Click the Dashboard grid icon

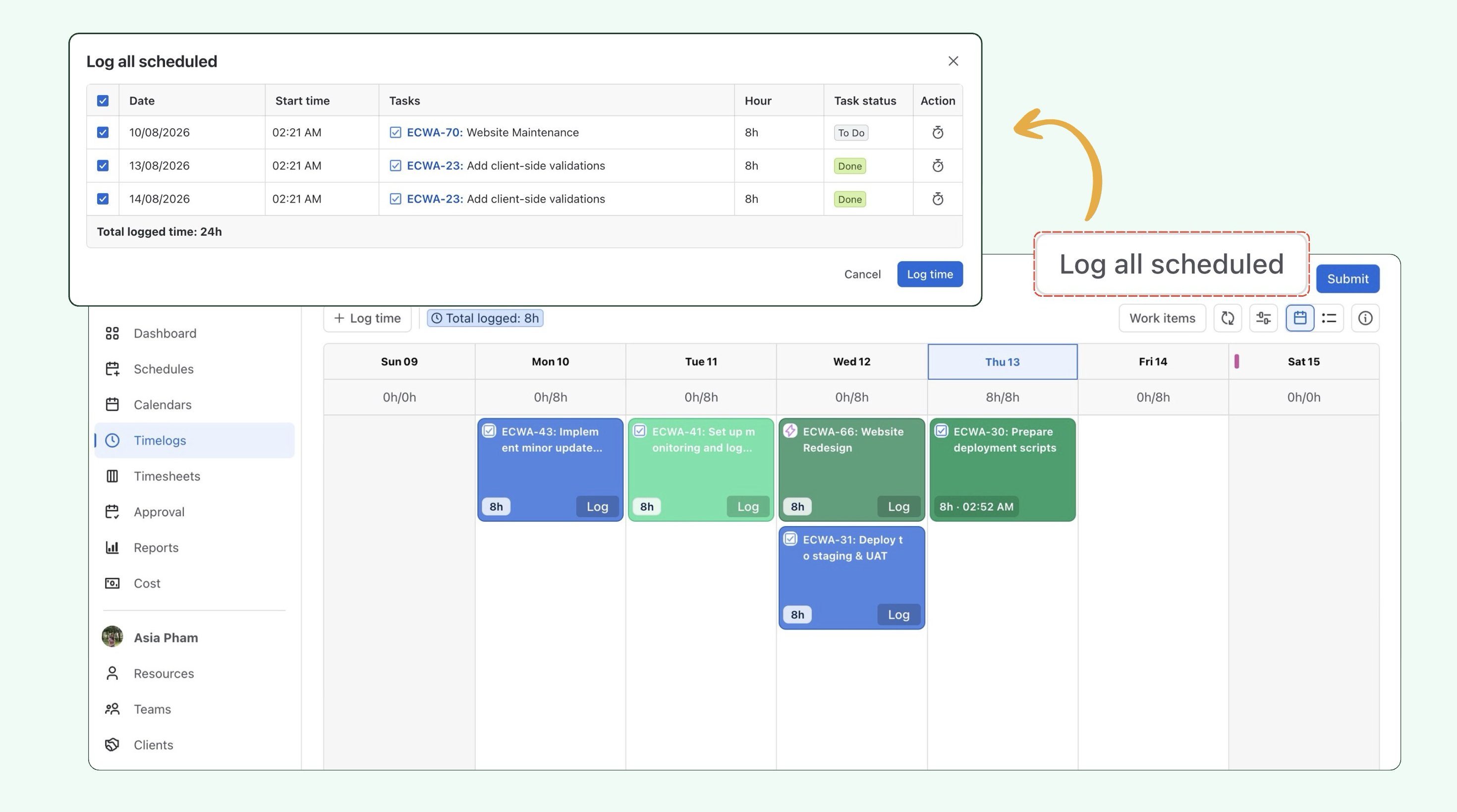point(112,333)
